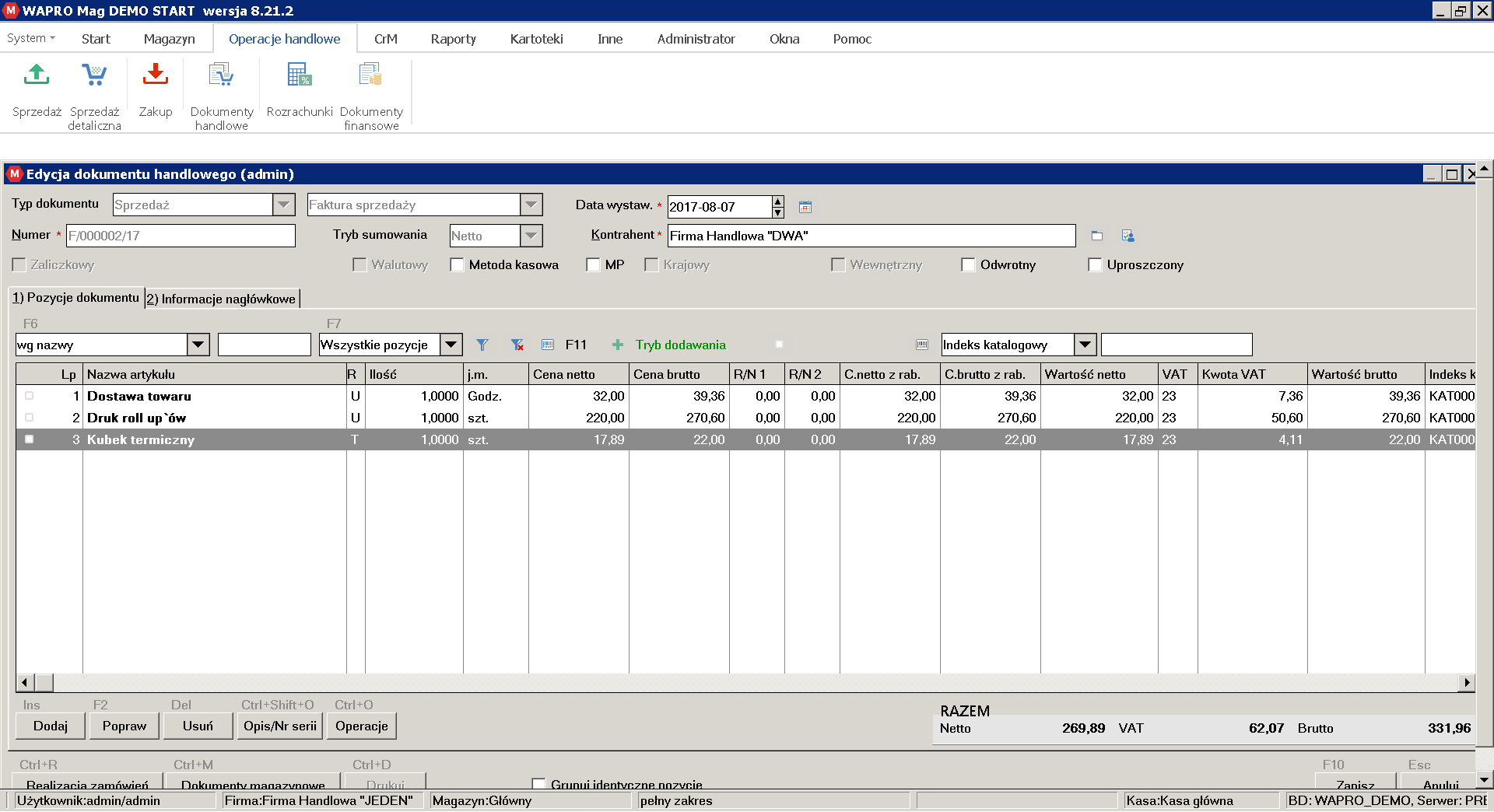Tick the Metoda kasowa checkbox
Viewport: 1494px width, 812px height.
tap(458, 265)
